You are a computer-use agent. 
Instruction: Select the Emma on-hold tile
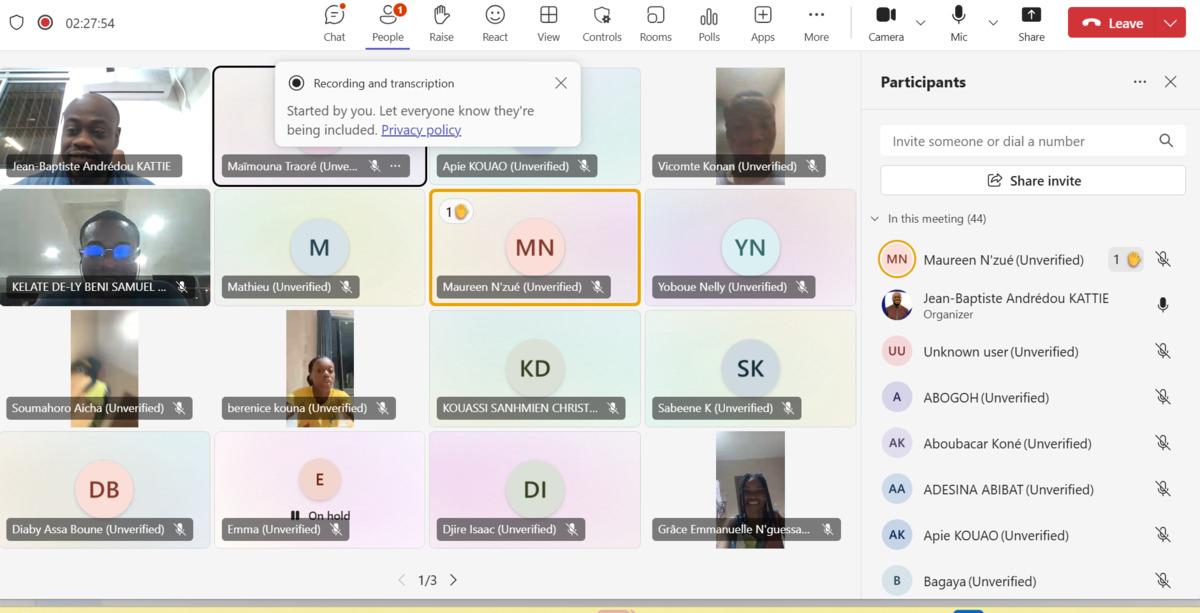pos(320,490)
